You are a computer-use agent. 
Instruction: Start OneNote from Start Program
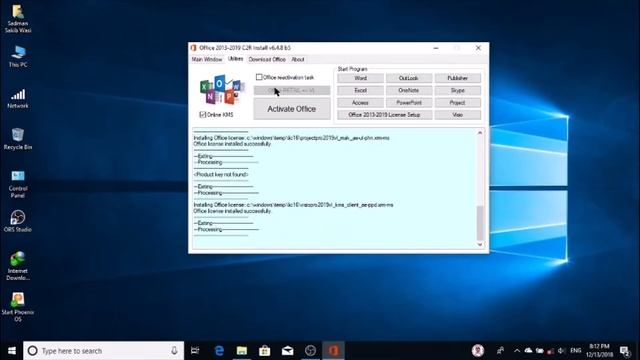[409, 90]
